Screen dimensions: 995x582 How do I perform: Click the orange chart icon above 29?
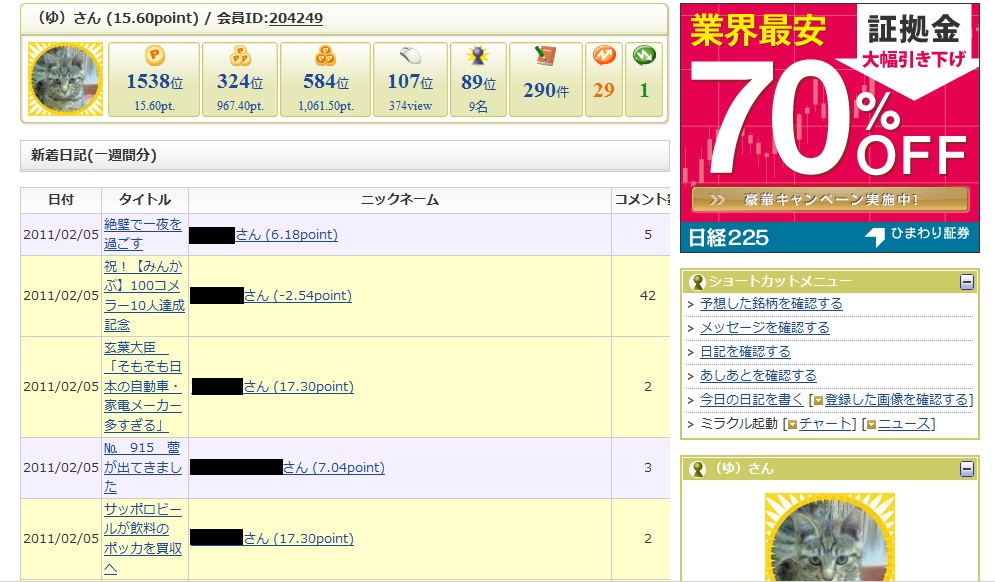coord(603,56)
